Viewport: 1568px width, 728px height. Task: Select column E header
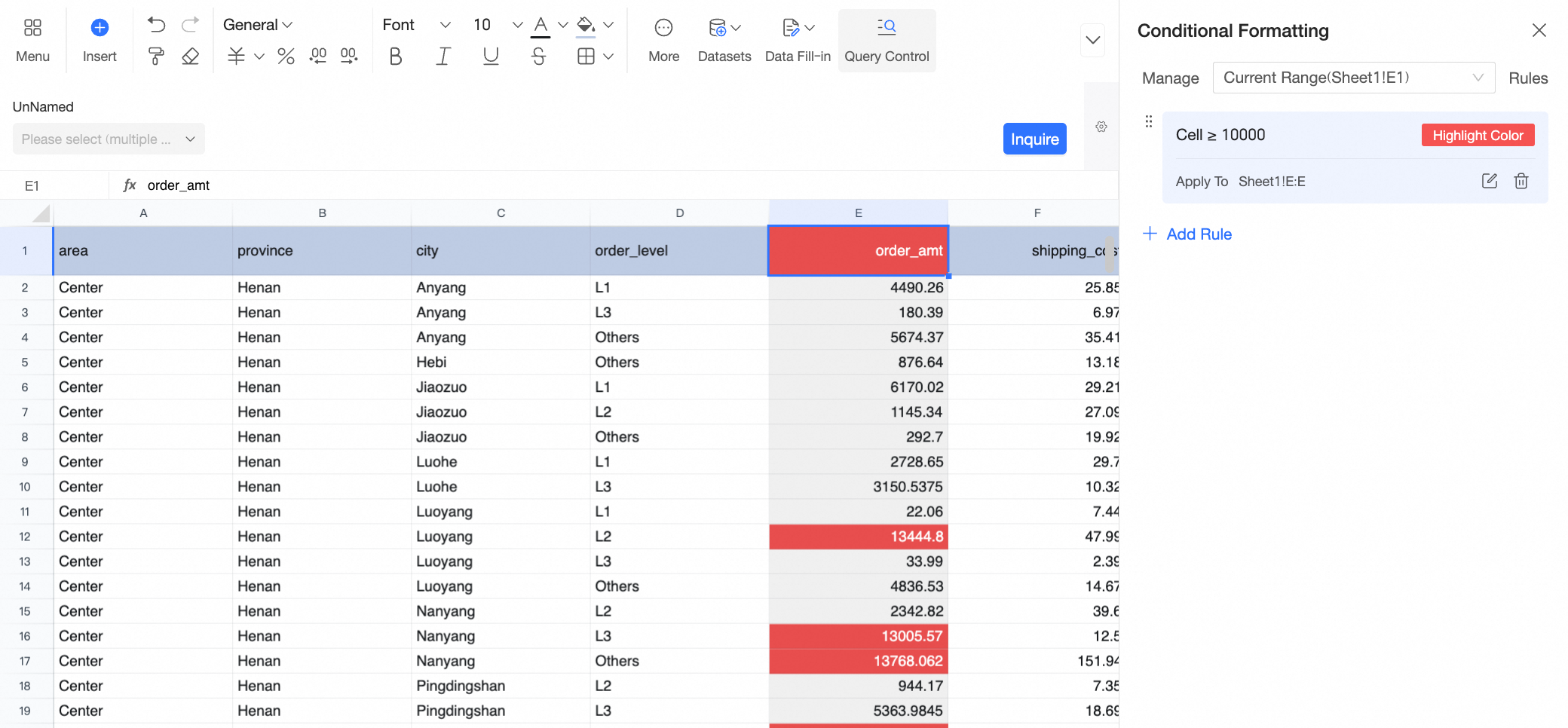tap(858, 213)
